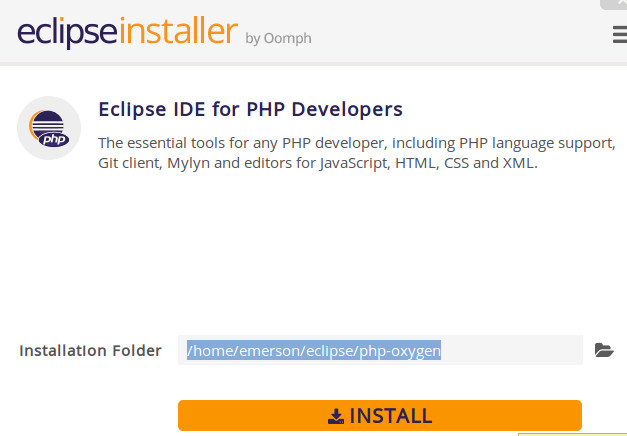The width and height of the screenshot is (627, 436).
Task: Close the installer using the corner X
Action: coord(616,3)
